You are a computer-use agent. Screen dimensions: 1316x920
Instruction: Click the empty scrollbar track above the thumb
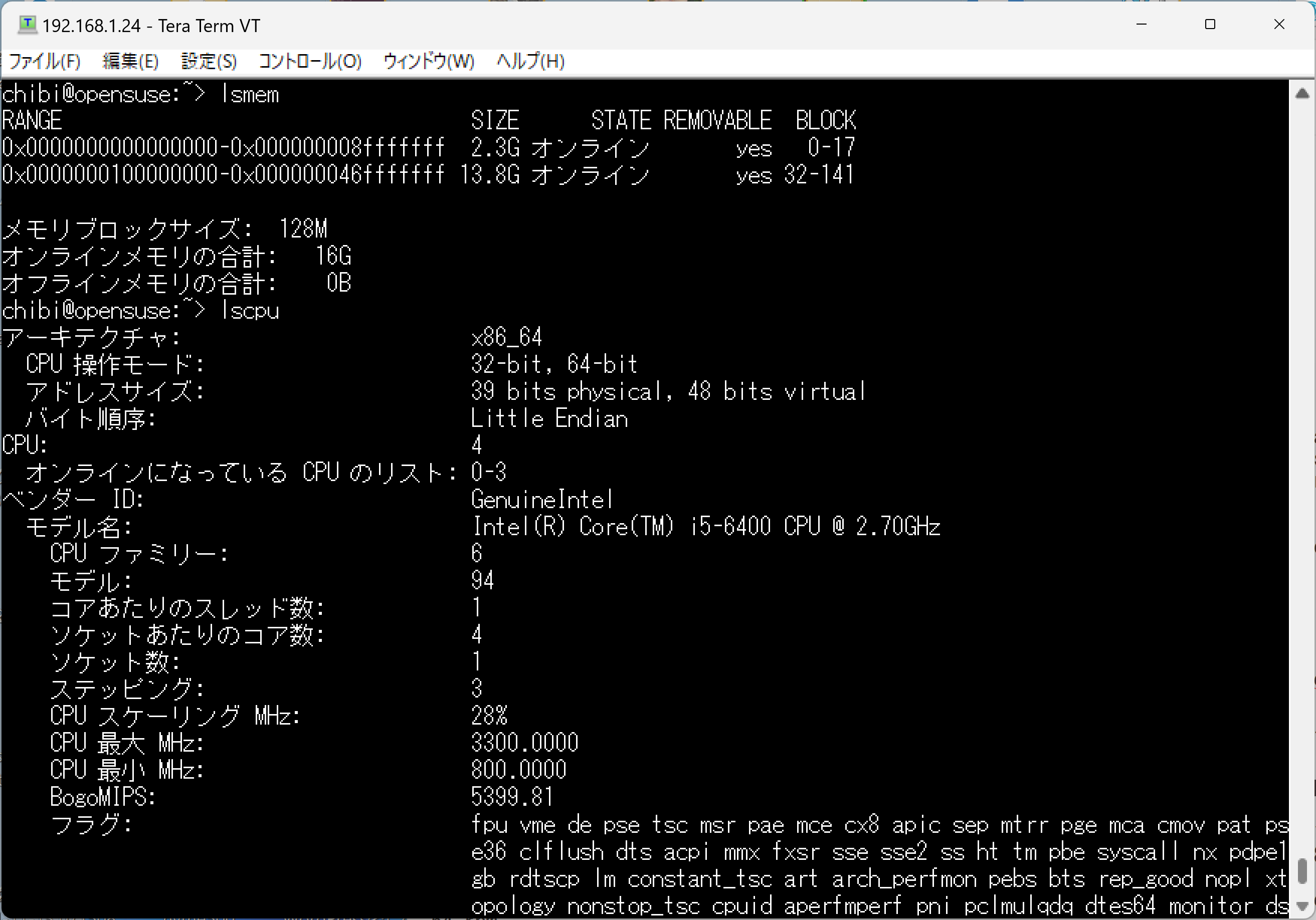[1301, 458]
